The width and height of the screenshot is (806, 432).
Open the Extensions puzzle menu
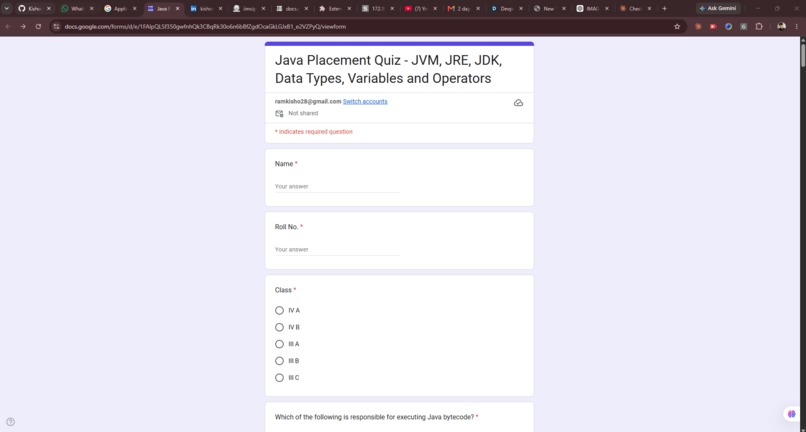[759, 26]
